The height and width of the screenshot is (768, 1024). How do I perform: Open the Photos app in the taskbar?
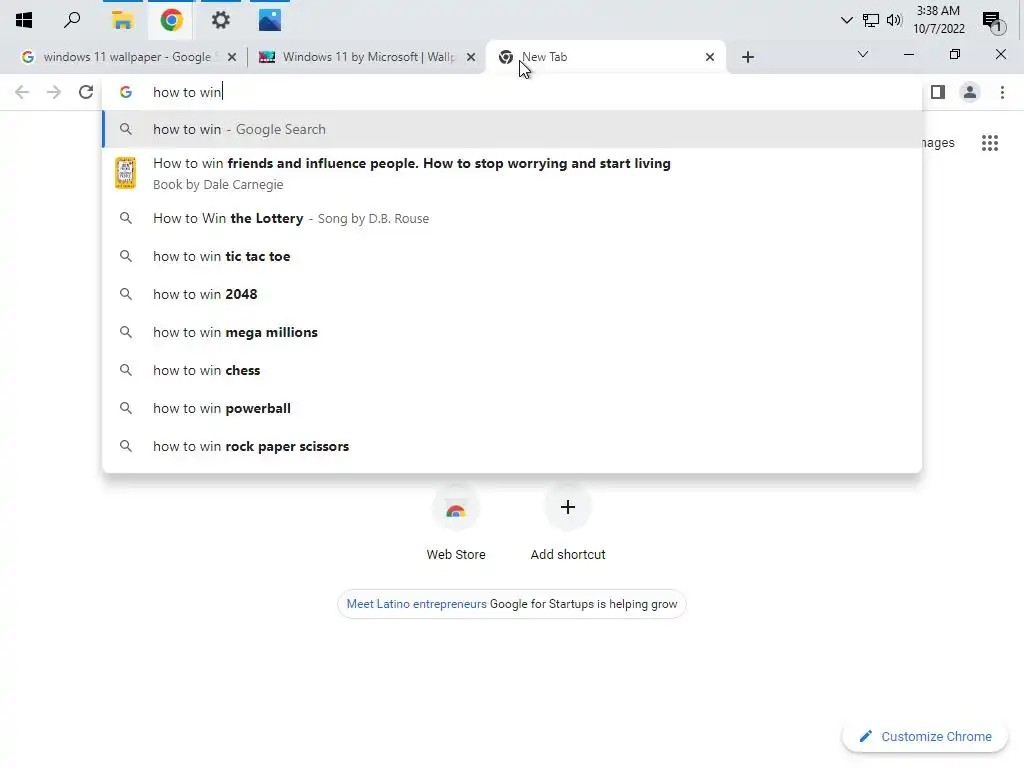270,20
